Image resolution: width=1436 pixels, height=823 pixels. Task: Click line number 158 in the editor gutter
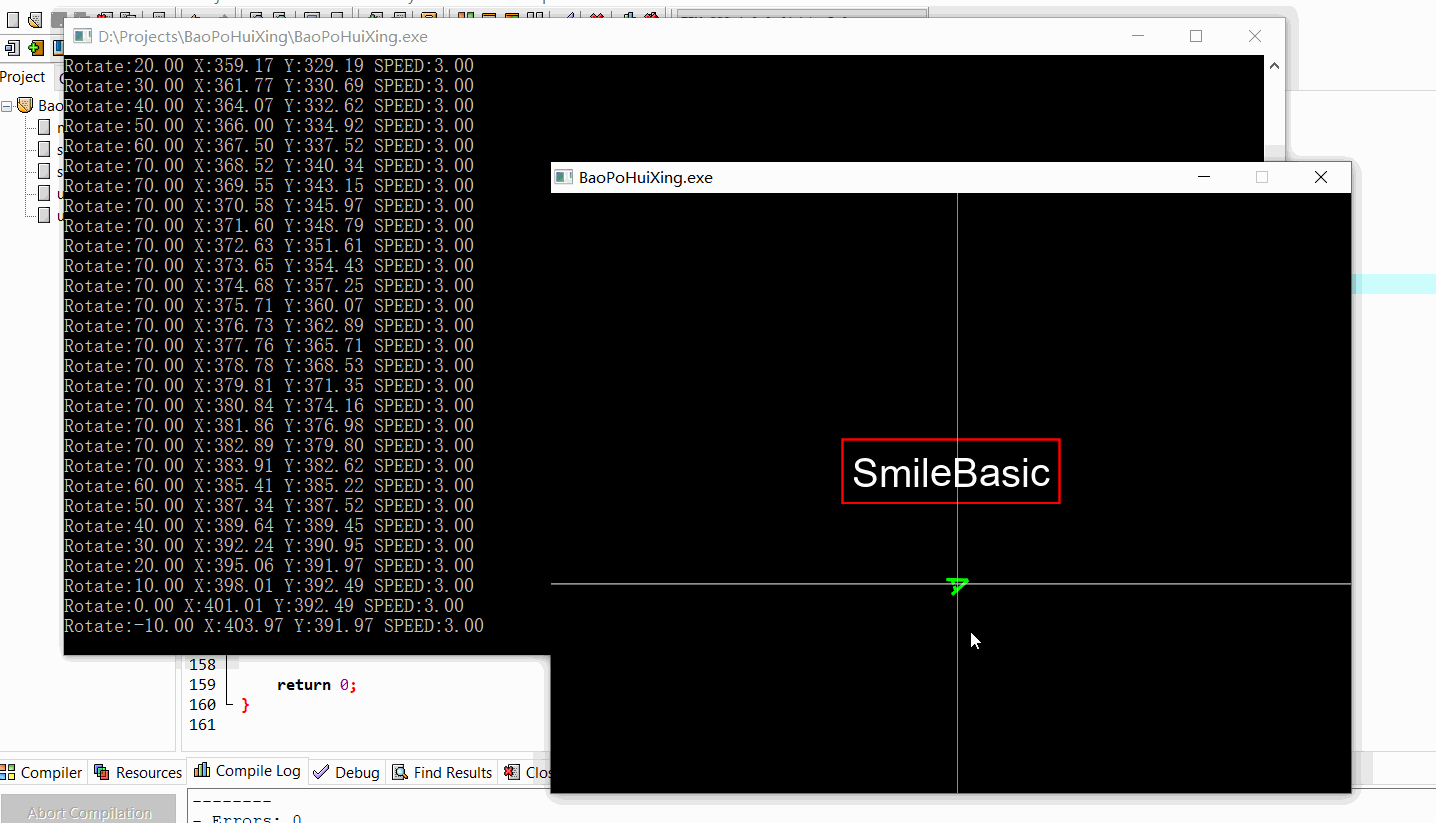[202, 664]
